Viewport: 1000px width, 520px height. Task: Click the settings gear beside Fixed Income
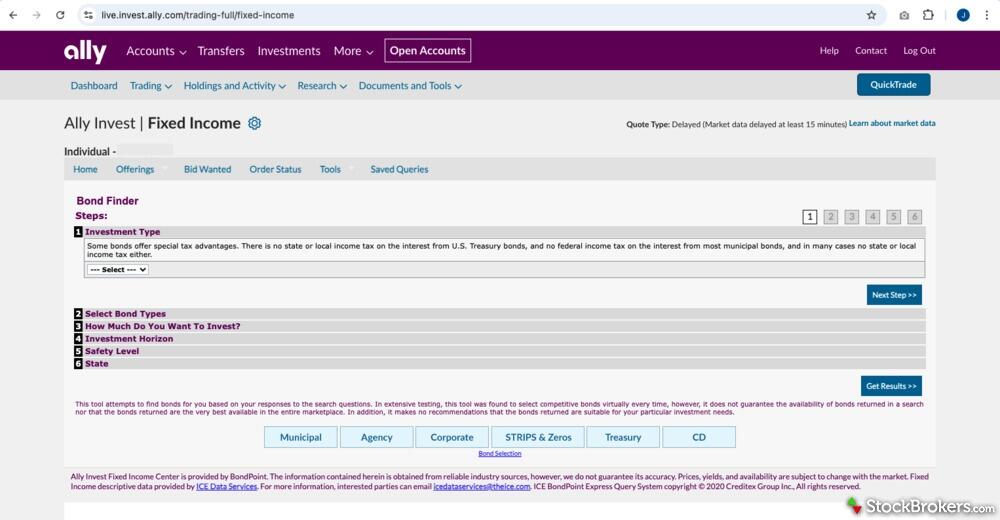click(254, 123)
